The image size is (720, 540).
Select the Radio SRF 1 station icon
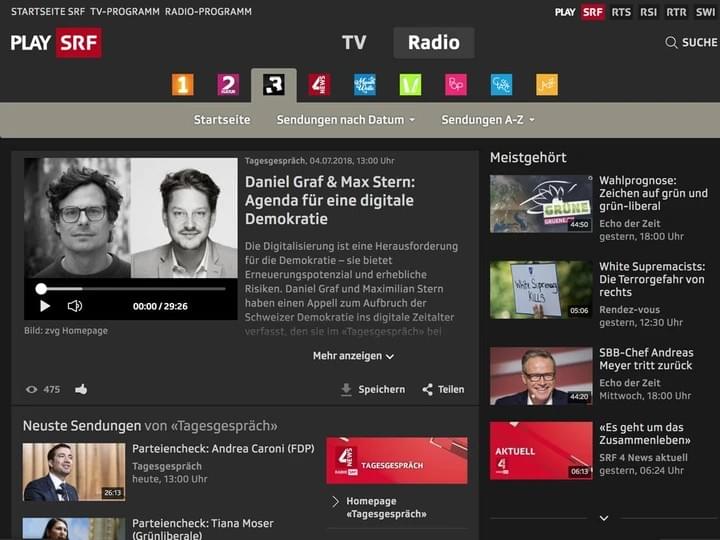[x=182, y=85]
